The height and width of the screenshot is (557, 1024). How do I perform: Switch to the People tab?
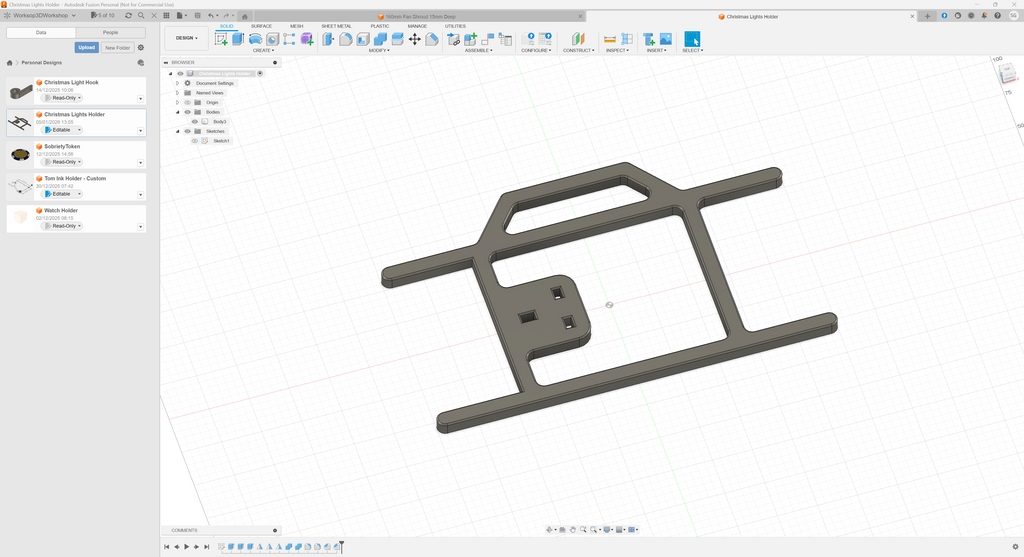tap(110, 32)
